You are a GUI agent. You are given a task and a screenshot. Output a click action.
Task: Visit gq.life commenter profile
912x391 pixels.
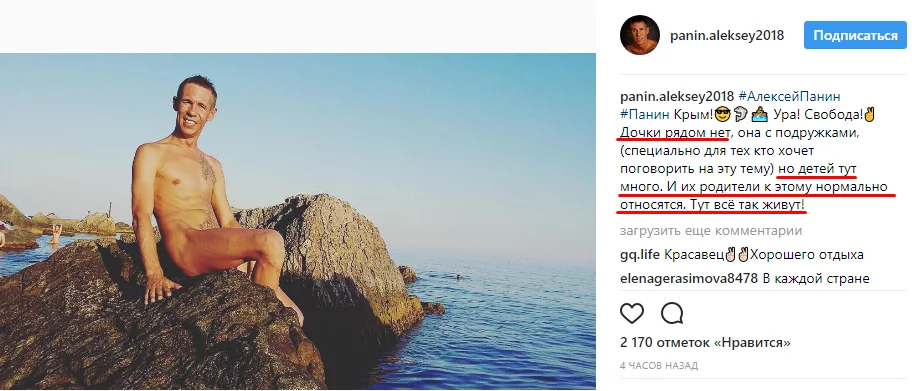click(640, 255)
